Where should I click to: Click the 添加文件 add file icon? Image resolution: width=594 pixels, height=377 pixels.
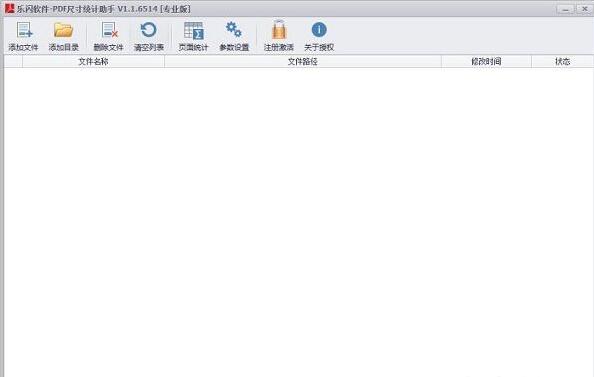(24, 30)
